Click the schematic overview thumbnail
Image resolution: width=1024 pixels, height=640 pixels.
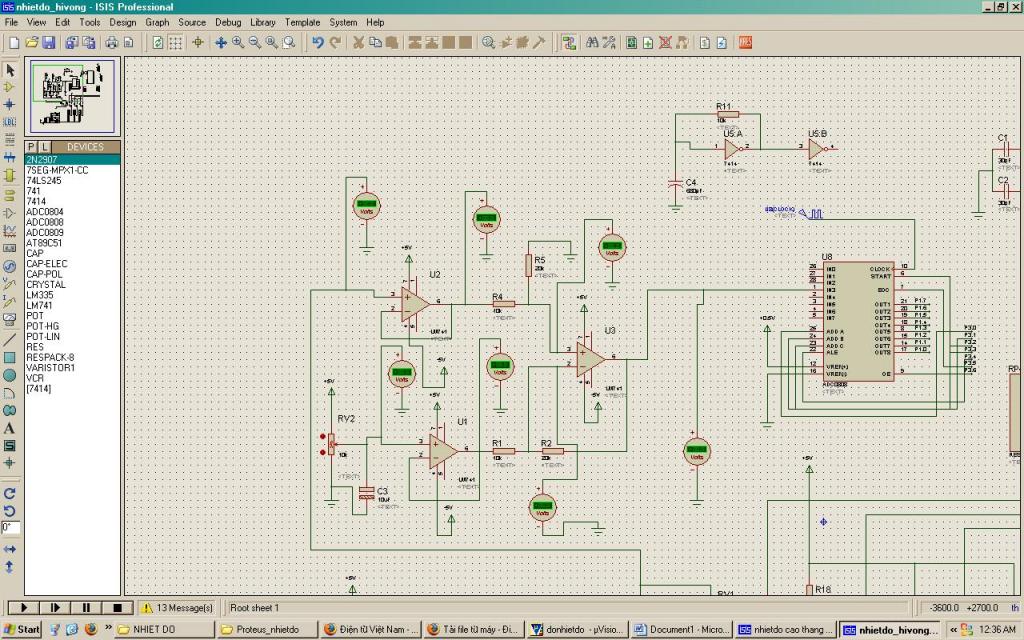tap(73, 97)
